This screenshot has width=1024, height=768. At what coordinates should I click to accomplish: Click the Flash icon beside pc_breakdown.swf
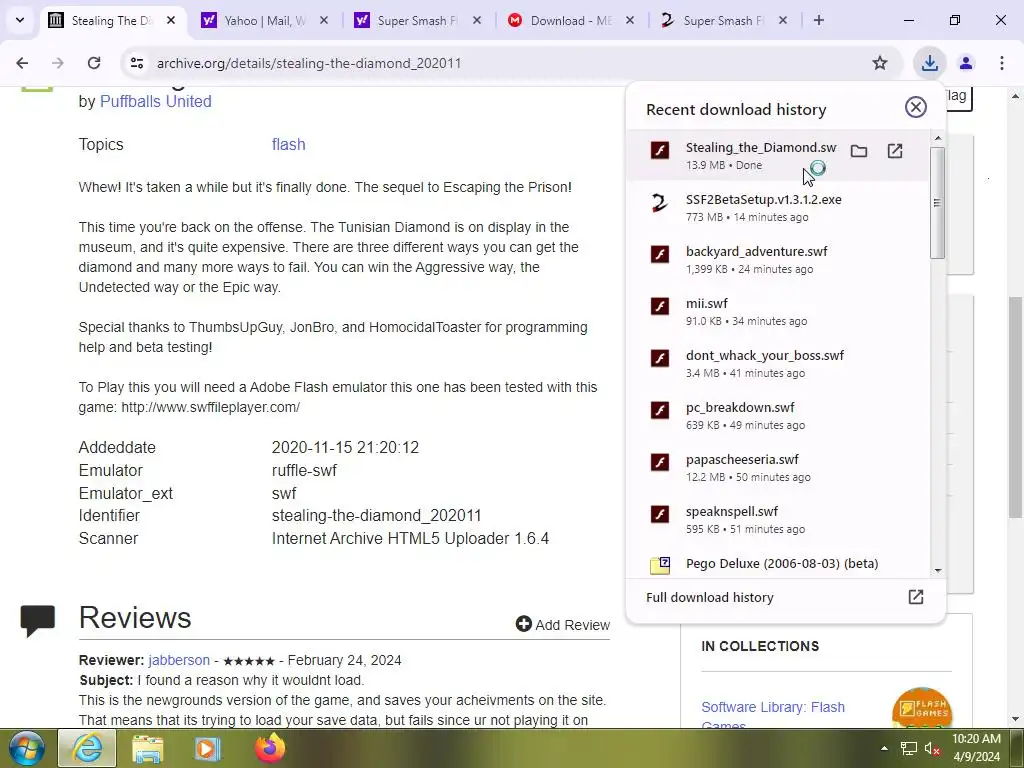[660, 410]
